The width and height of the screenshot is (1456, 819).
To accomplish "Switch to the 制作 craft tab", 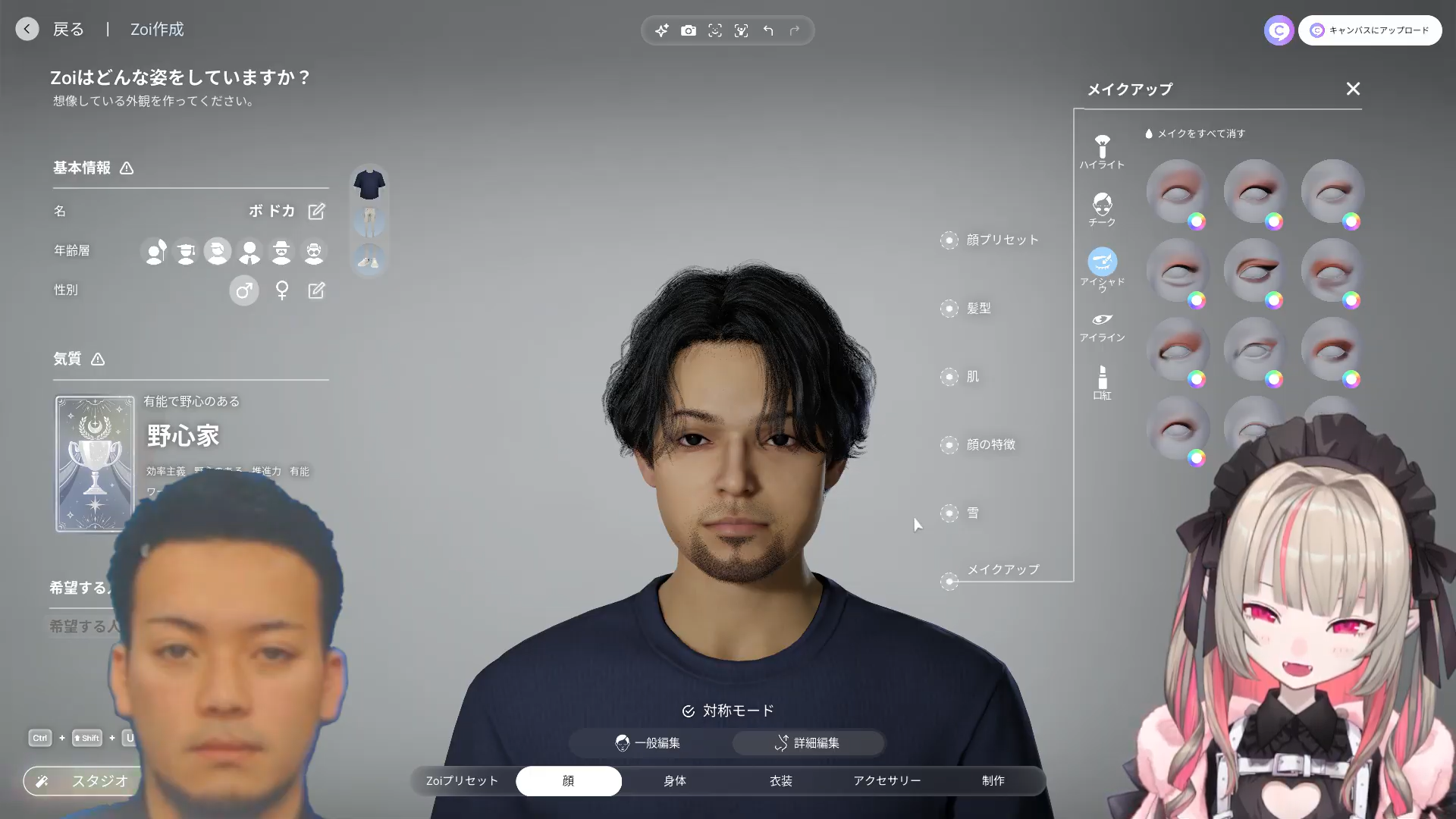I will [x=993, y=781].
